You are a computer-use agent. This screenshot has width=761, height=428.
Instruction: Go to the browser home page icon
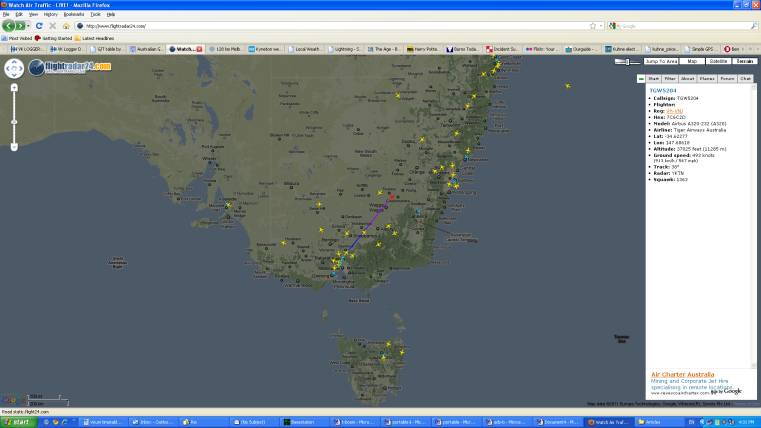pyautogui.click(x=66, y=26)
